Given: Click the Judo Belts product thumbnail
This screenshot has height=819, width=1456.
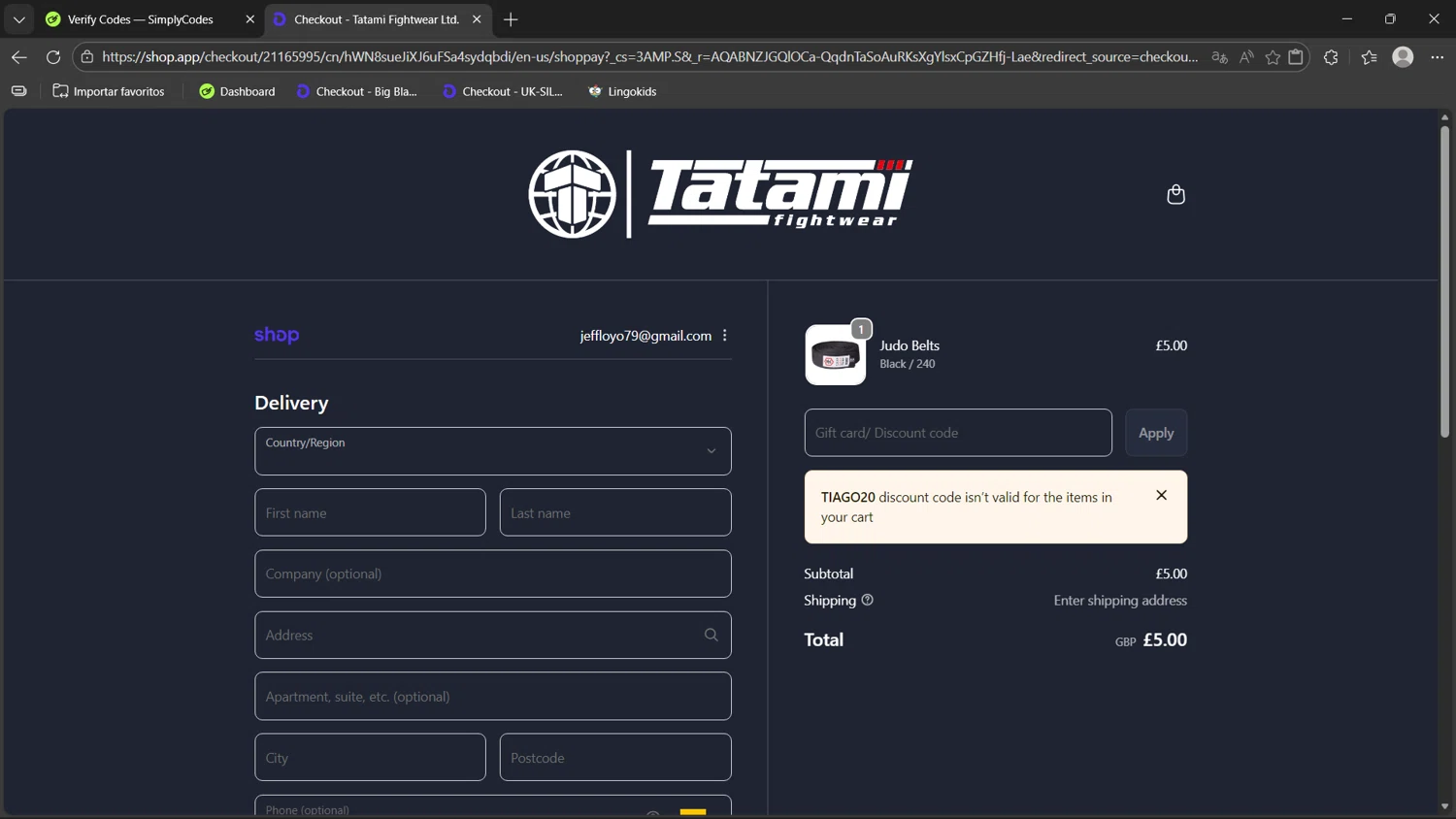Looking at the screenshot, I should coord(835,355).
